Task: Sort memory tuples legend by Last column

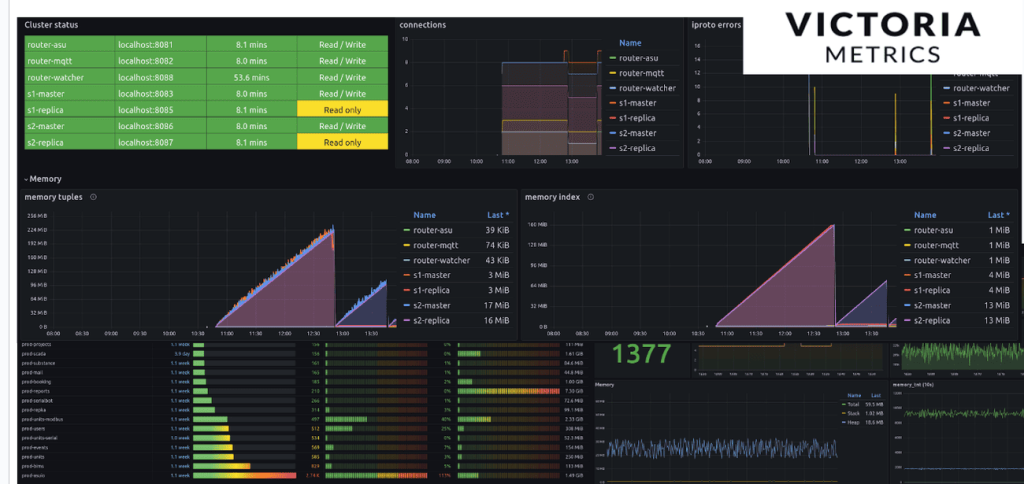Action: click(x=496, y=214)
